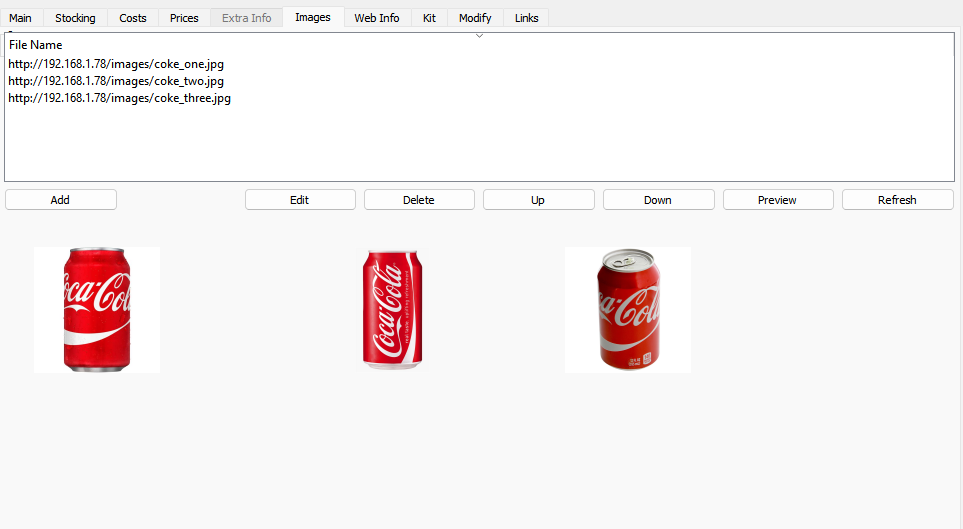Switch to the Main tab
Viewport: 963px width, 529px height.
20,18
